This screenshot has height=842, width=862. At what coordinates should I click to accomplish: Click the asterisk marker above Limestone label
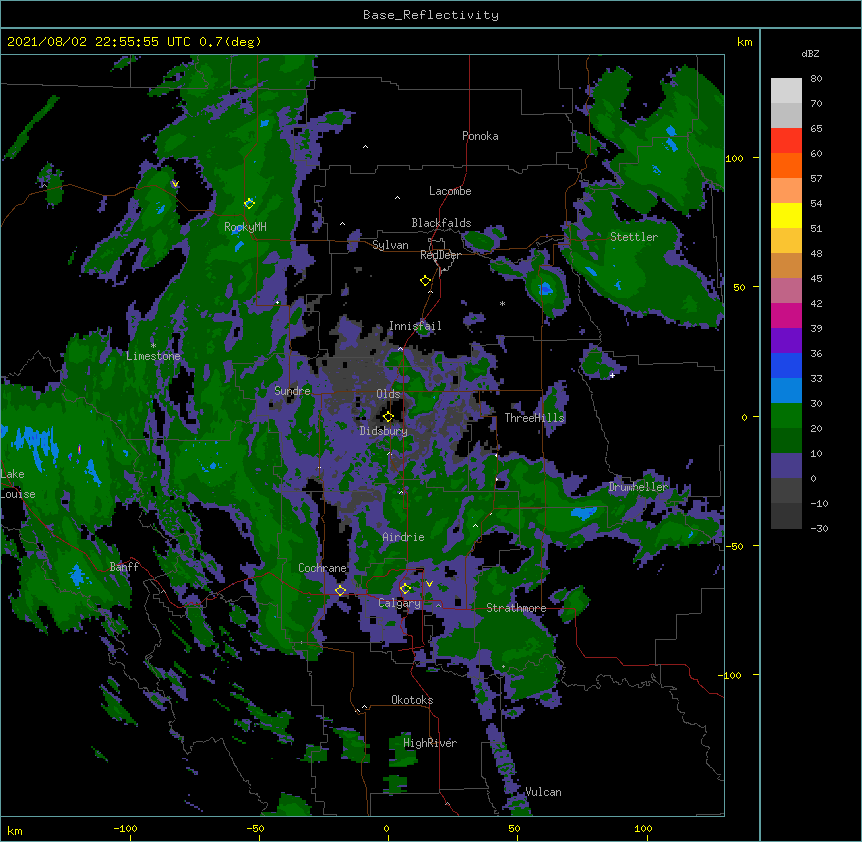tap(153, 346)
